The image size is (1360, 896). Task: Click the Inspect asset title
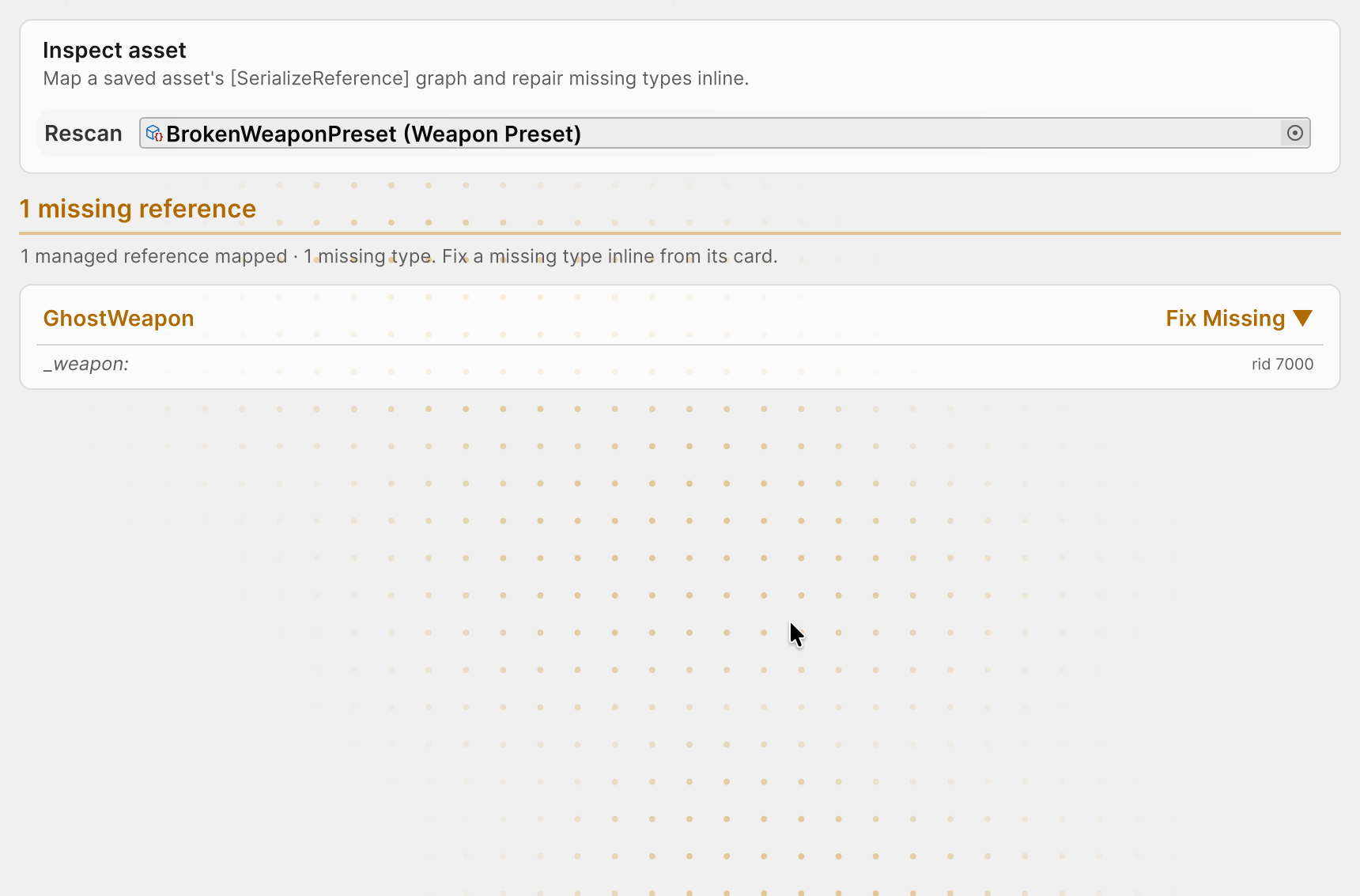115,51
